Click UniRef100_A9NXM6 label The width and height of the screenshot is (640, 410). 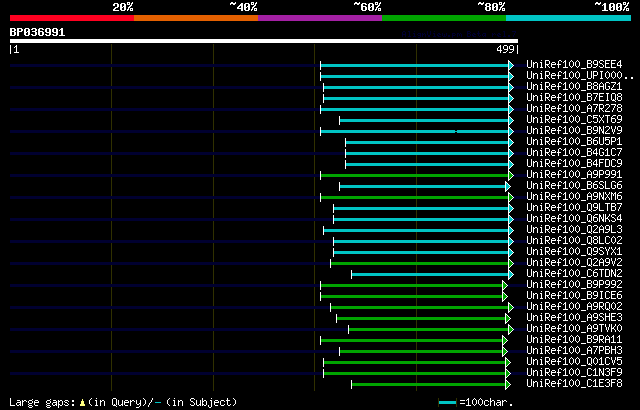click(x=574, y=197)
